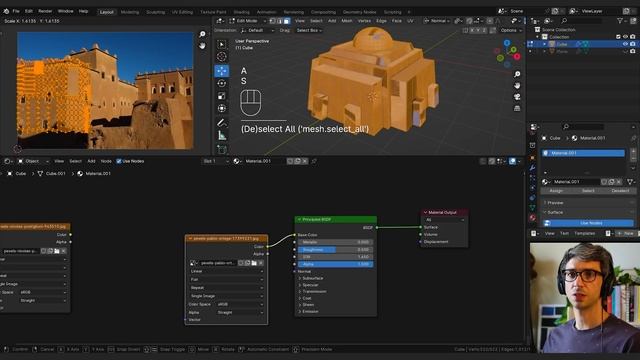Open the File menu
Image resolution: width=640 pixels, height=360 pixels.
16,11
